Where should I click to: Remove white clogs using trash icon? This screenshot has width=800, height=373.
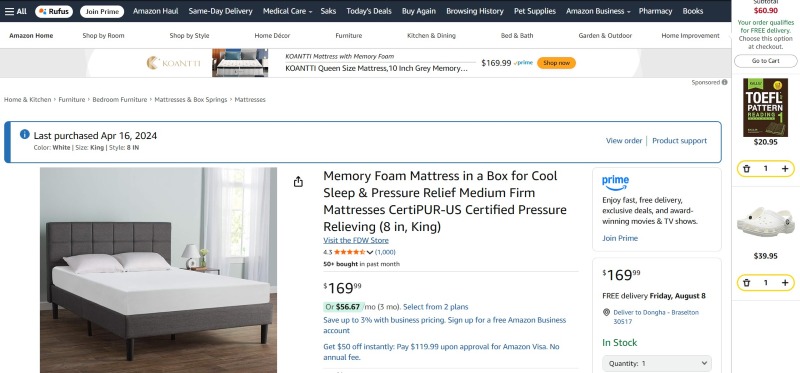click(x=747, y=283)
